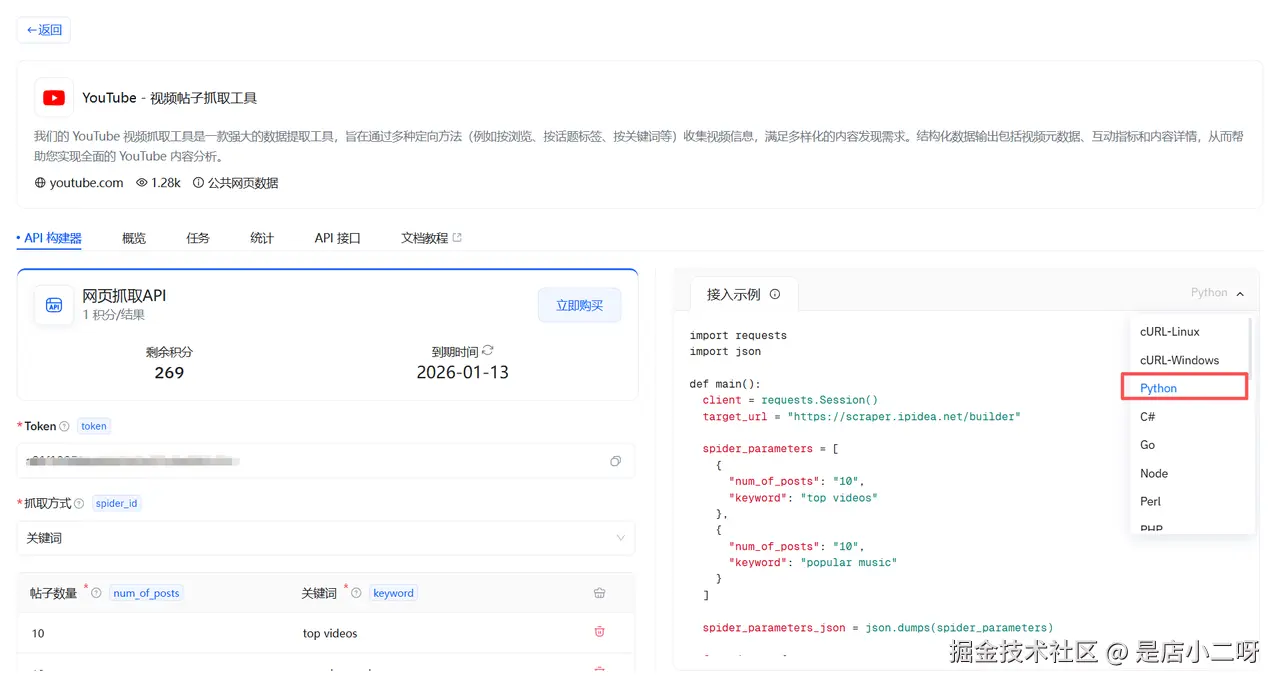Click the spider_id parameter tag
This screenshot has height=686, width=1280.
(116, 503)
